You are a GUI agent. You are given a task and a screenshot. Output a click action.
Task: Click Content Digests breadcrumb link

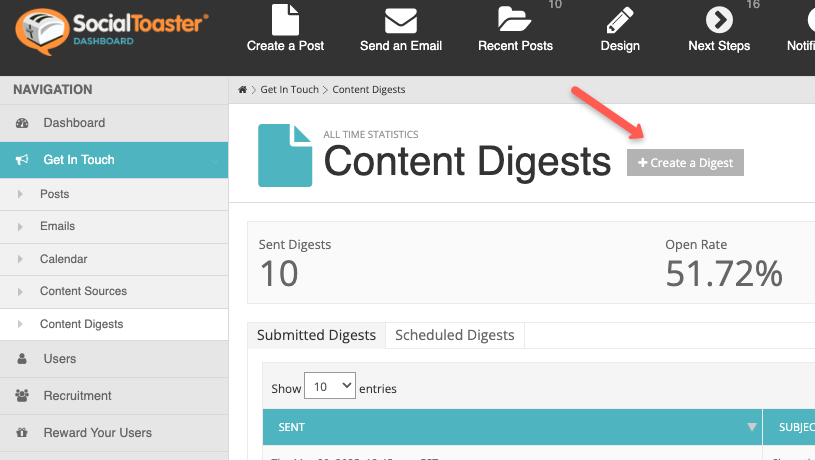369,89
